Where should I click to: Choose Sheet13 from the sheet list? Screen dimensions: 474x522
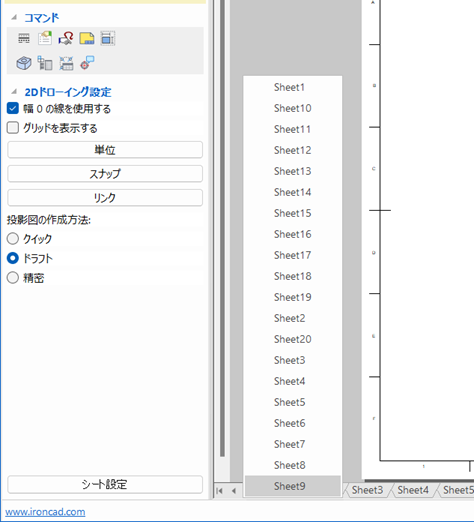coord(293,171)
